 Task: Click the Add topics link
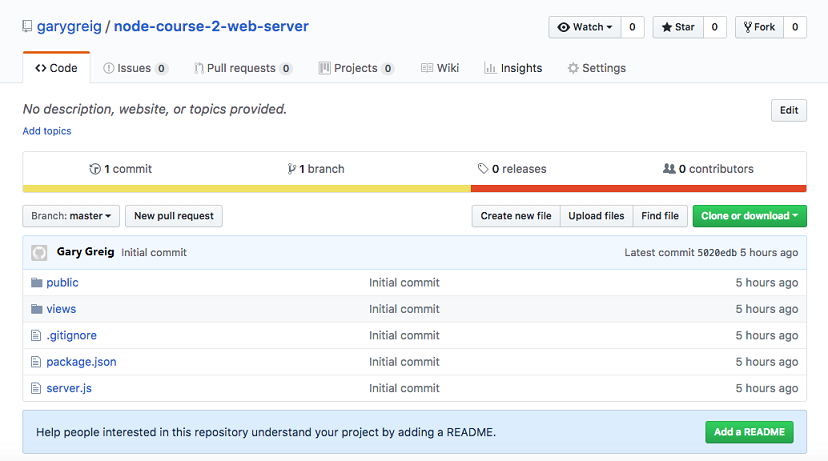click(x=47, y=131)
